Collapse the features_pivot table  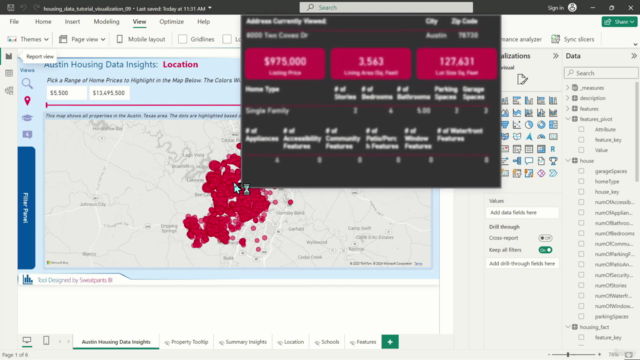[568, 119]
